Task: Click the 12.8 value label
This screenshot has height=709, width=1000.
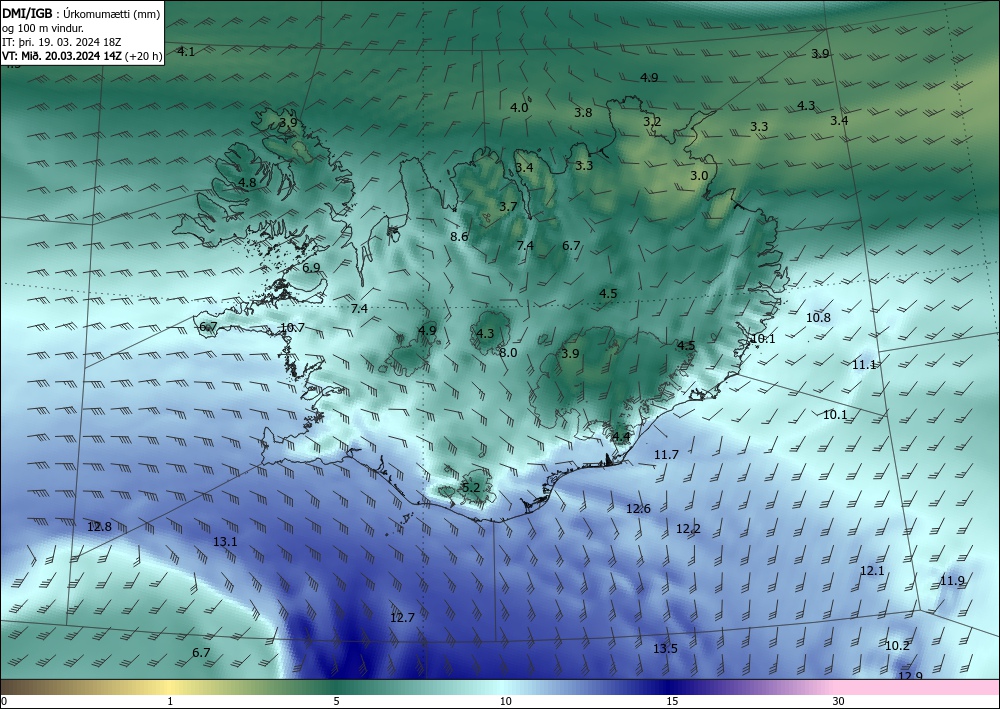Action: click(x=99, y=527)
